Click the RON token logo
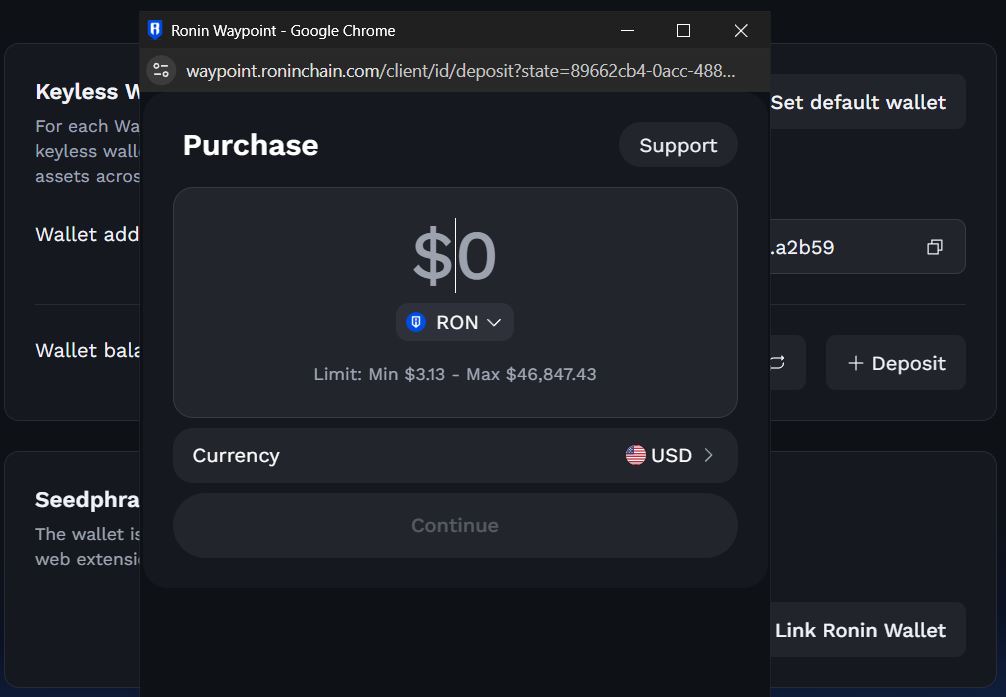Image resolution: width=1006 pixels, height=697 pixels. point(416,322)
